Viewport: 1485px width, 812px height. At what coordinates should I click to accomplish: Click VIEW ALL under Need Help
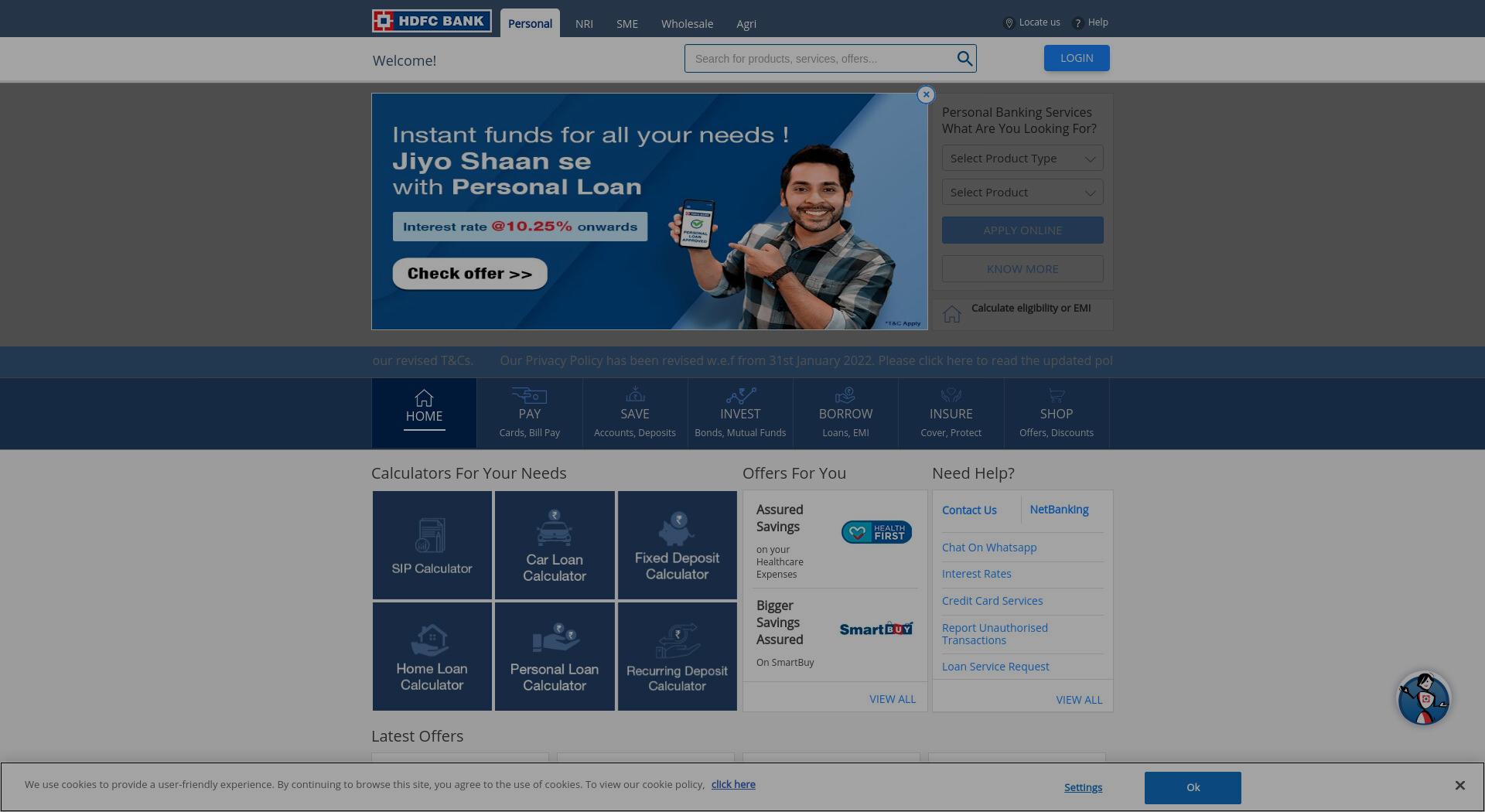pos(1079,700)
